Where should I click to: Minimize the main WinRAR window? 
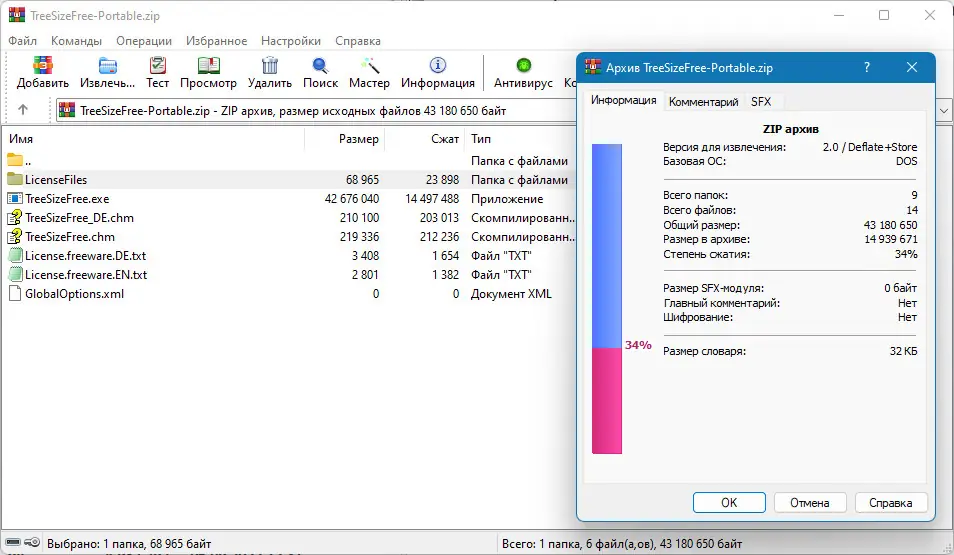point(839,15)
